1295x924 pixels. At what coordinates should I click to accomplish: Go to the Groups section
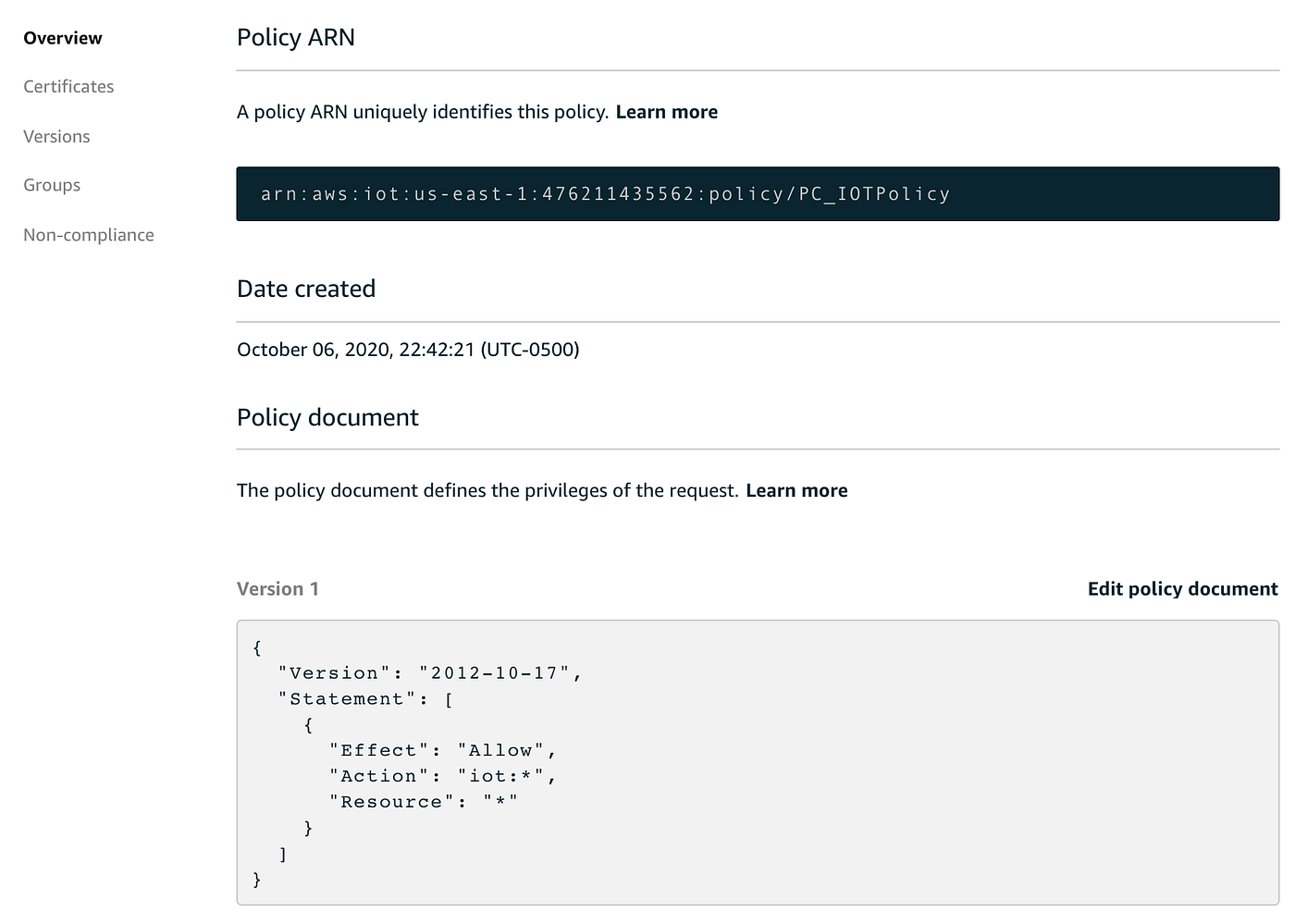tap(52, 185)
